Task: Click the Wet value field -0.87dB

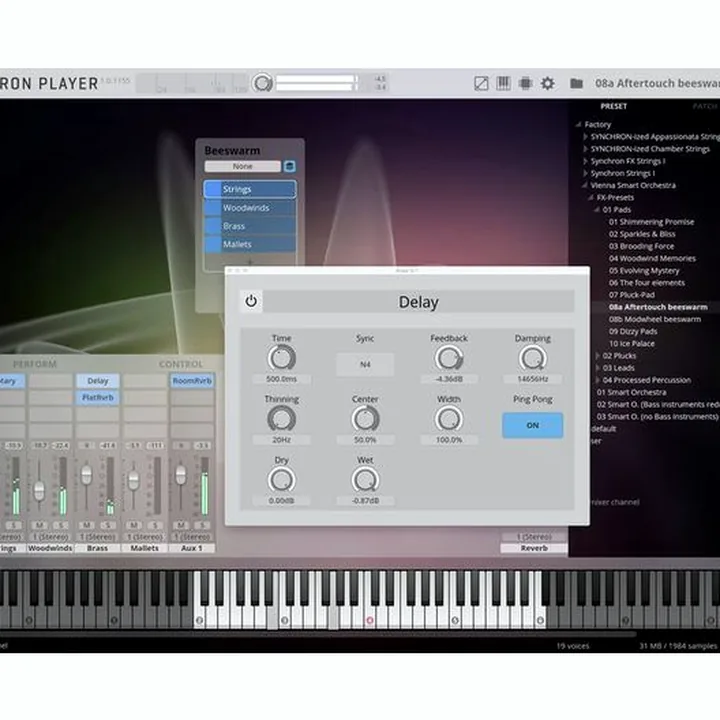Action: tap(365, 501)
